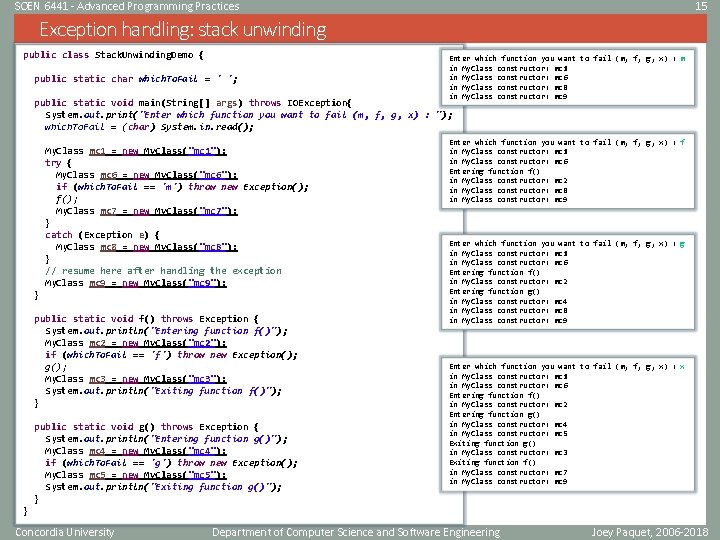
Task: Click the footer text 'Joey Paquet, 2006-2018'
Action: (649, 532)
